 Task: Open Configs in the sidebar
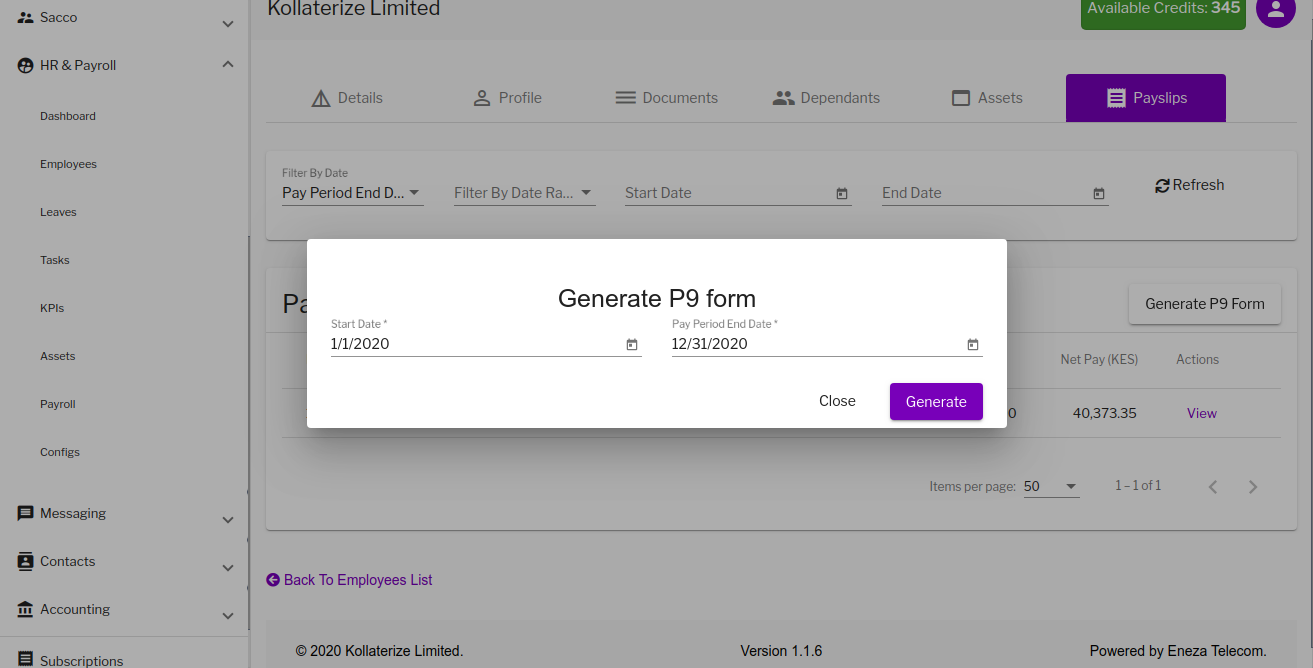(x=60, y=452)
